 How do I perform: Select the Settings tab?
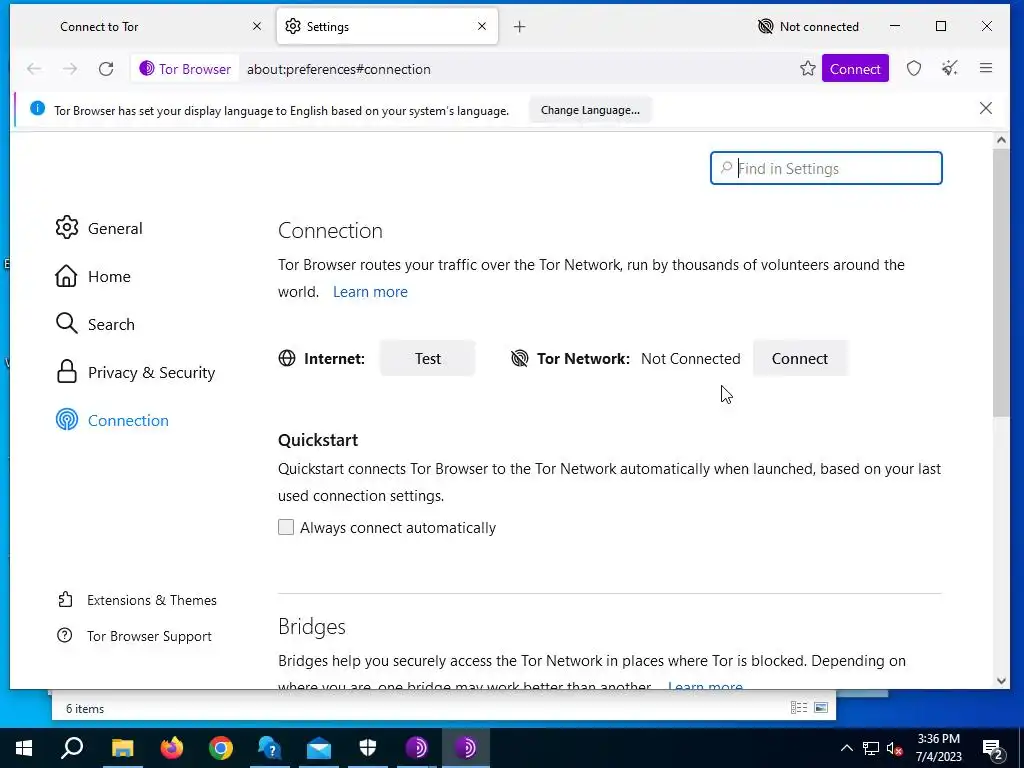pyautogui.click(x=387, y=27)
